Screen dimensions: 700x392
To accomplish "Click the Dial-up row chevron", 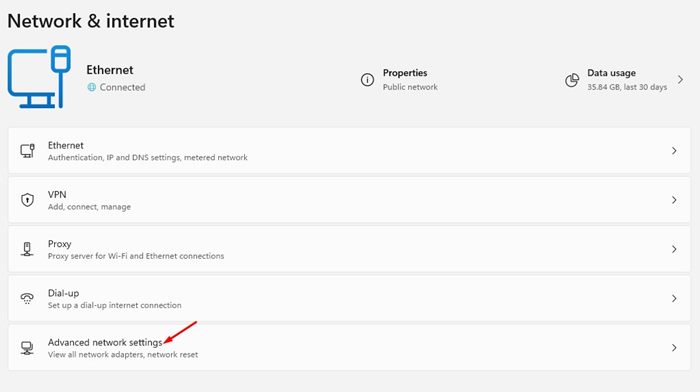I will click(x=674, y=298).
